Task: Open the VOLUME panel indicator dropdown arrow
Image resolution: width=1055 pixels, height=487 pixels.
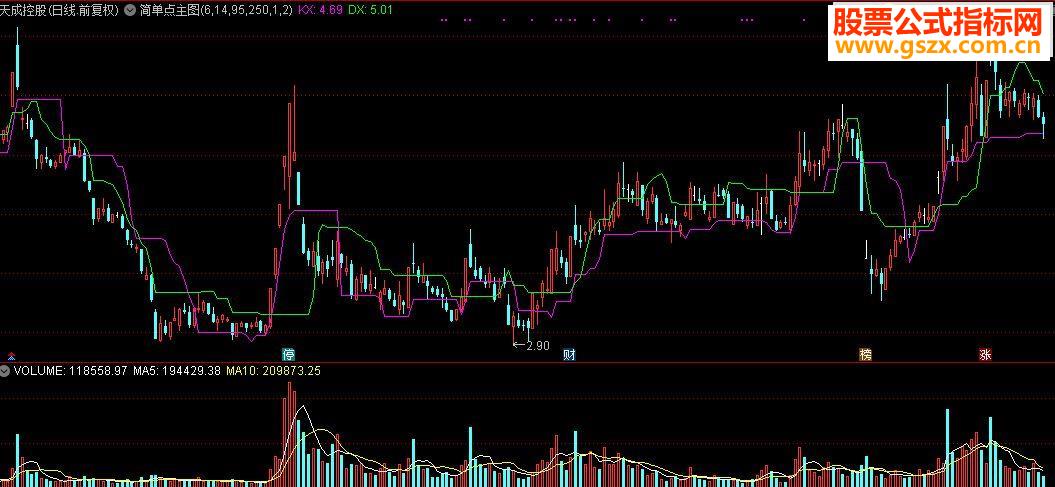Action: click(5, 370)
